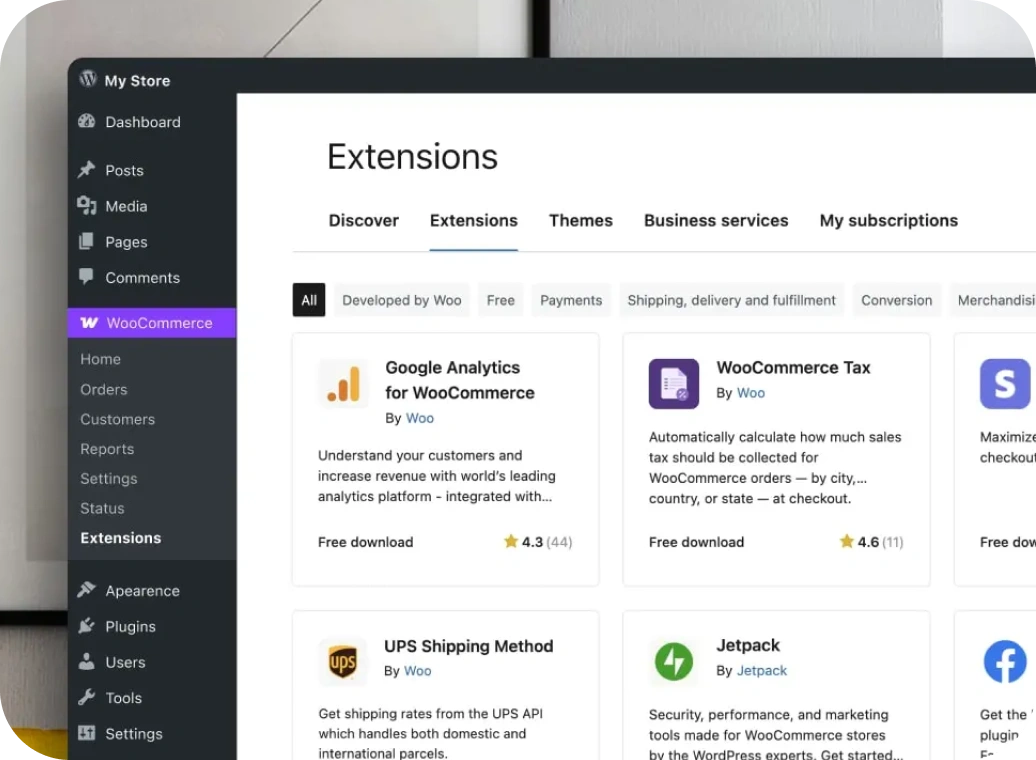Open Users menu item
Viewport: 1036px width, 760px height.
coord(126,662)
